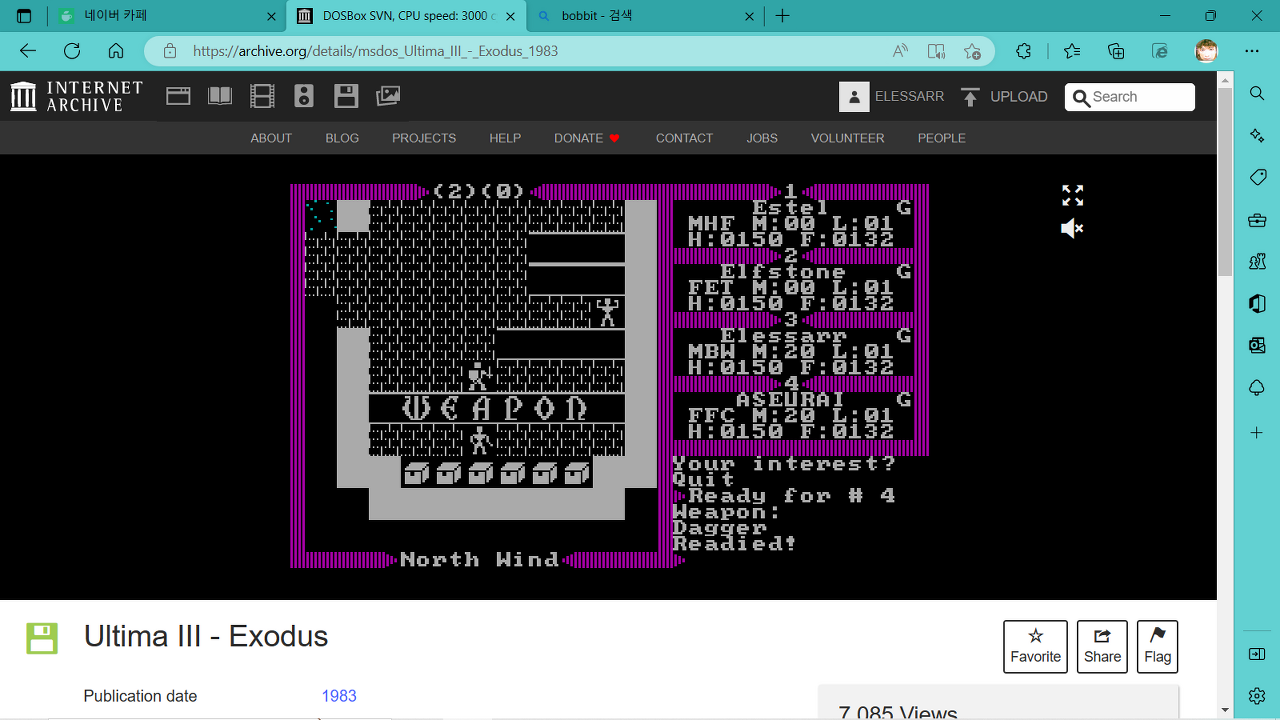Open the Video film-strip icon
Image resolution: width=1280 pixels, height=720 pixels.
pyautogui.click(x=262, y=96)
